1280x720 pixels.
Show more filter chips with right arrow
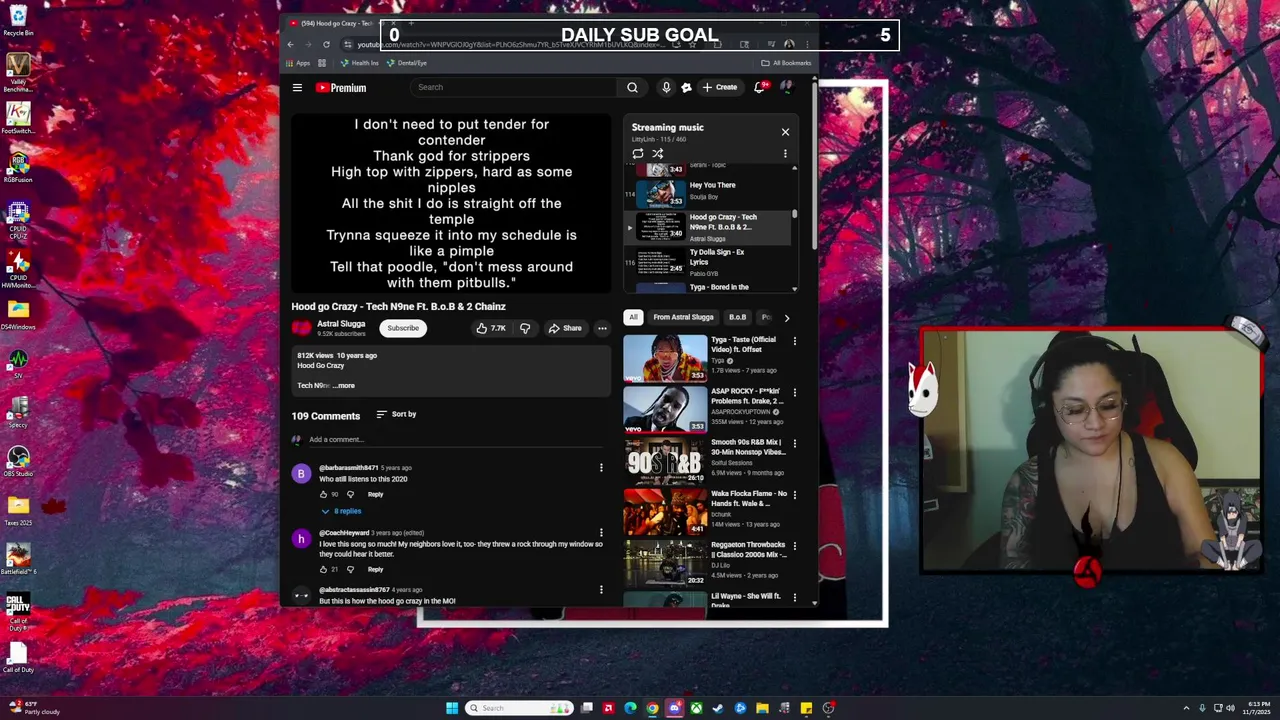pyautogui.click(x=786, y=318)
